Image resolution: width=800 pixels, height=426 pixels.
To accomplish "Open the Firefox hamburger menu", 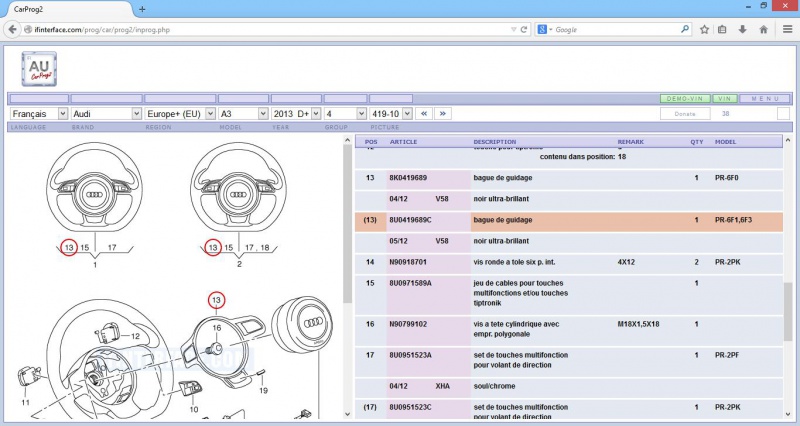I will point(785,30).
